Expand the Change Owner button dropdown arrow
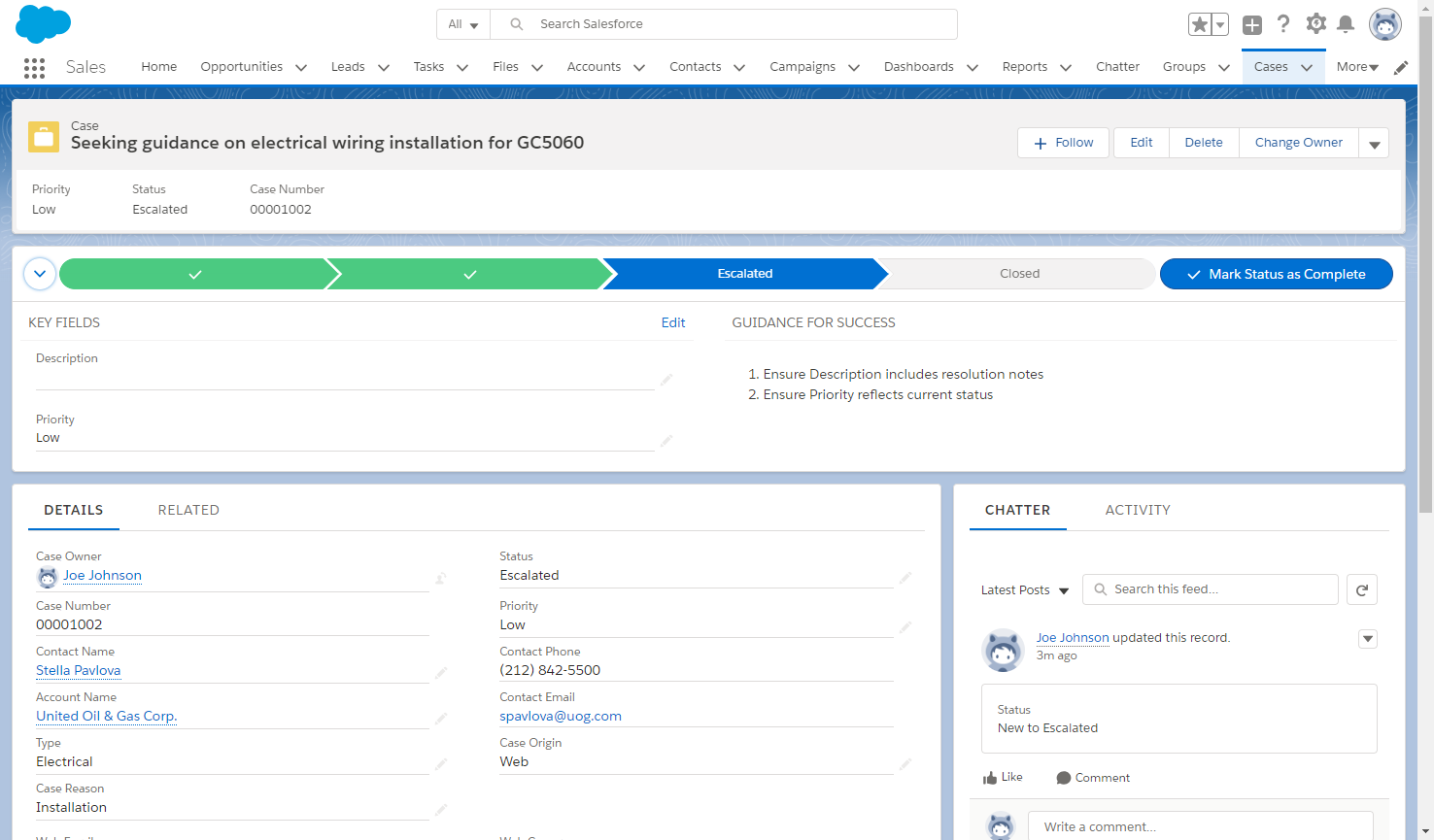Viewport: 1434px width, 840px height. (x=1374, y=142)
